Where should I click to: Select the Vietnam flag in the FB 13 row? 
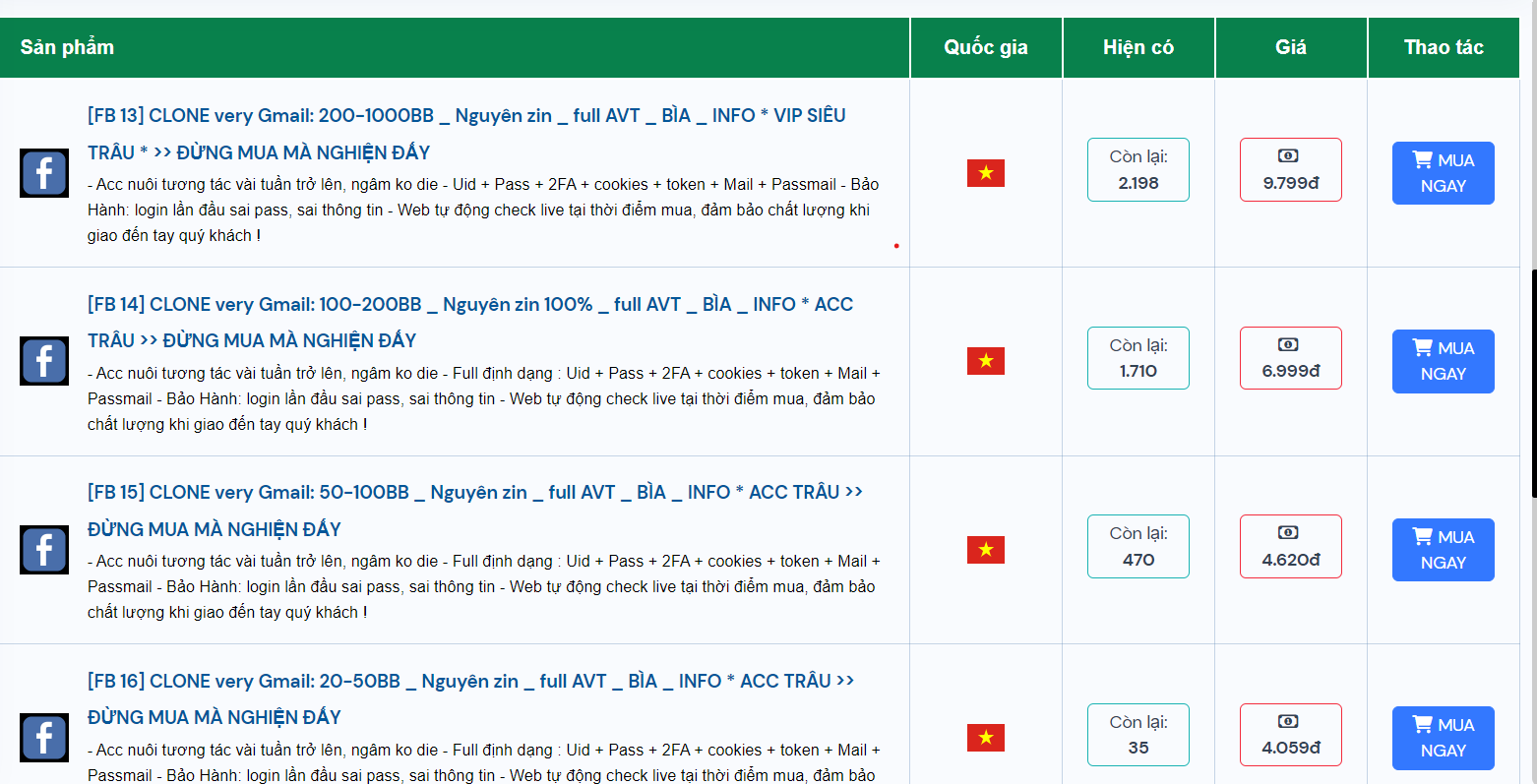986,173
